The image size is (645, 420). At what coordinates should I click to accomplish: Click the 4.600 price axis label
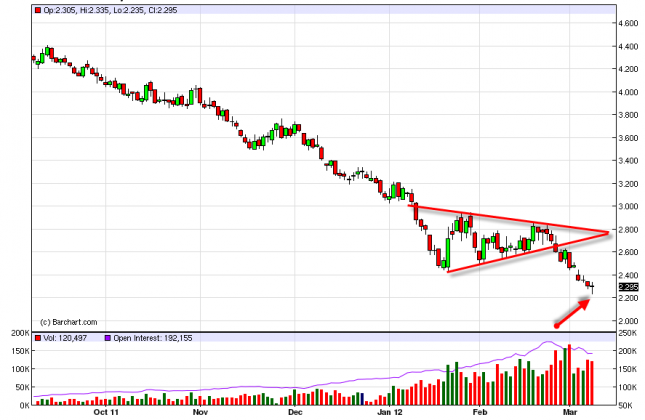628,23
